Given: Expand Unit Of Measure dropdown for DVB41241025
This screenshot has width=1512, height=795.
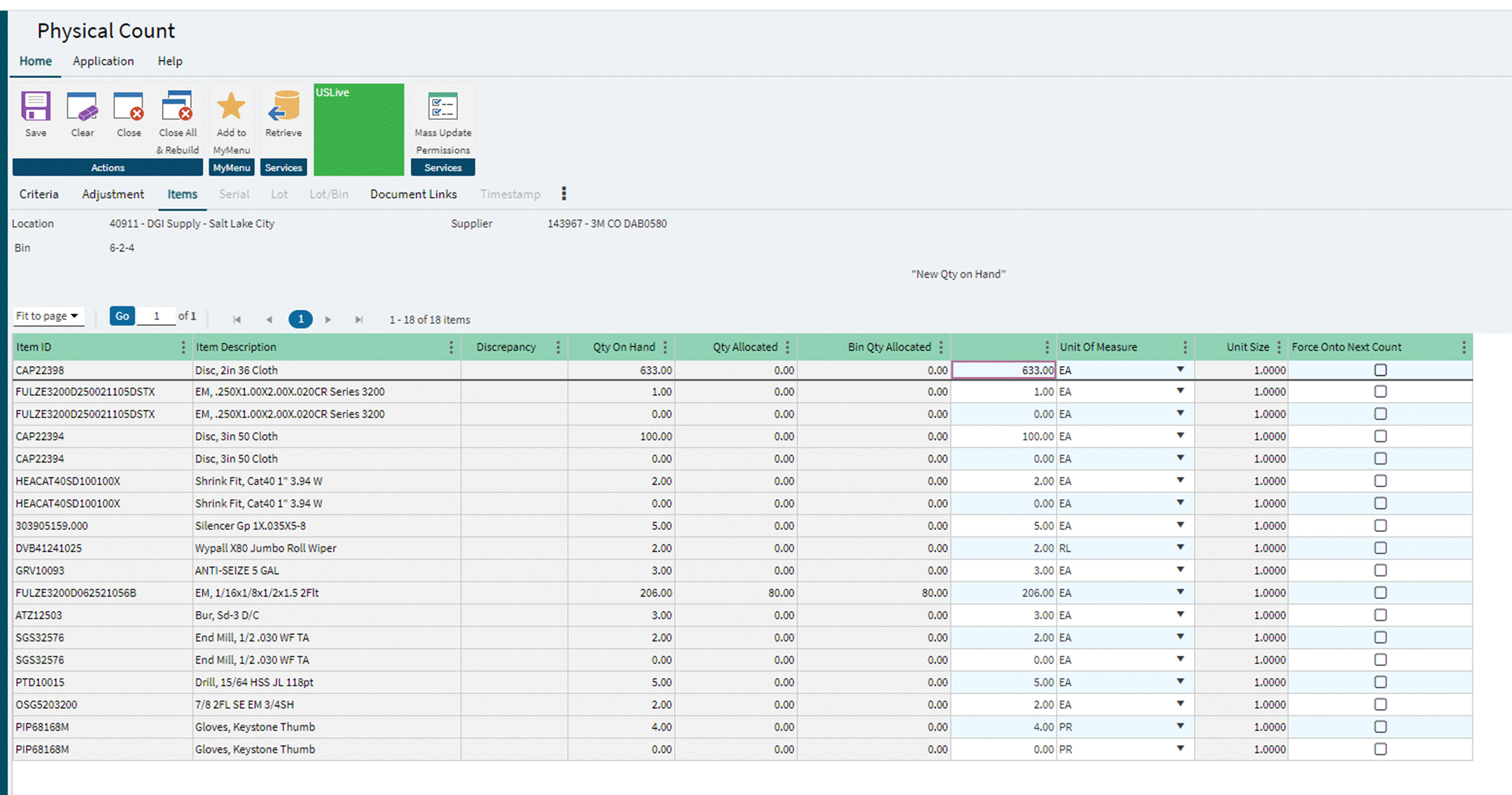Looking at the screenshot, I should point(1180,547).
